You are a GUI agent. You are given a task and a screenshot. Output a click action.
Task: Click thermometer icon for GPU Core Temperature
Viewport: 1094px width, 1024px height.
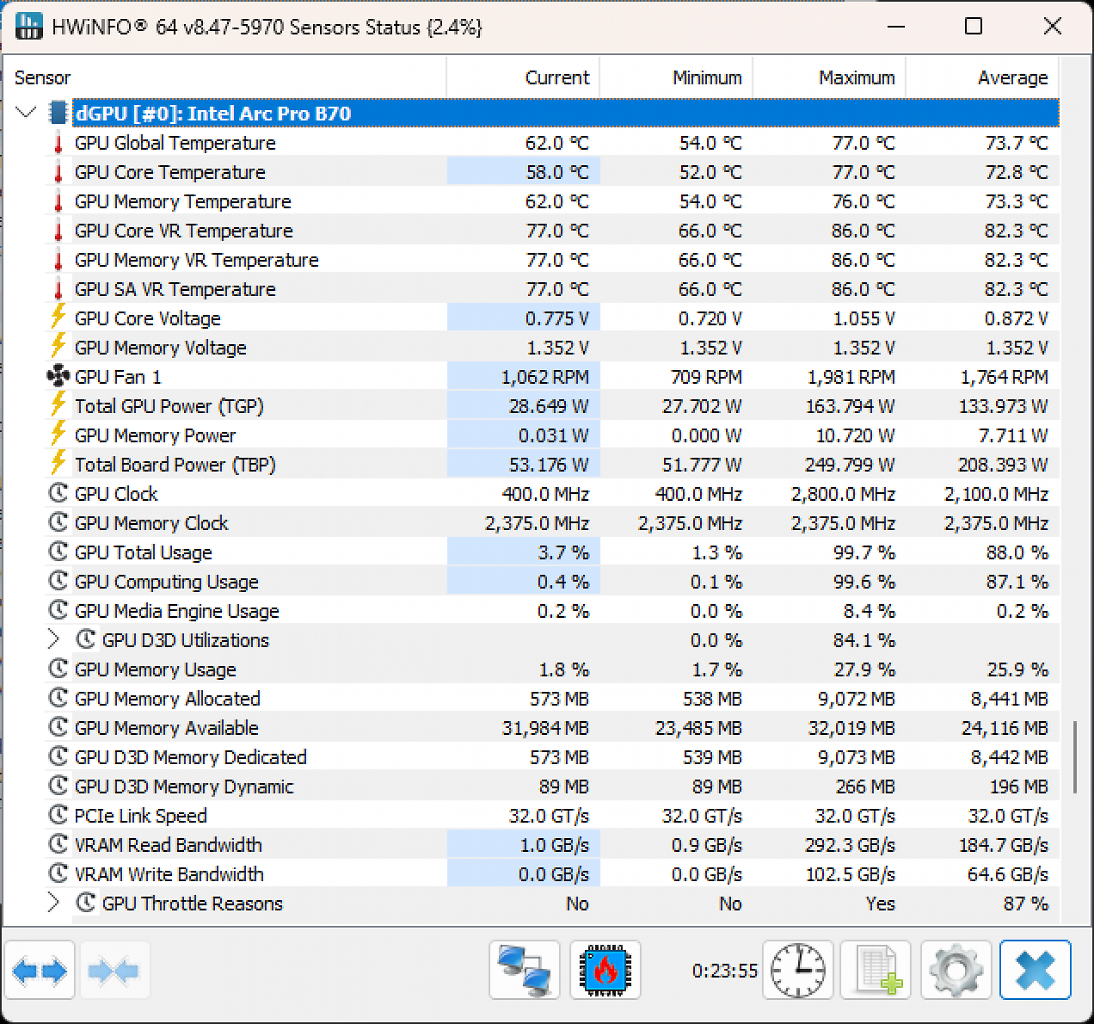click(x=58, y=172)
